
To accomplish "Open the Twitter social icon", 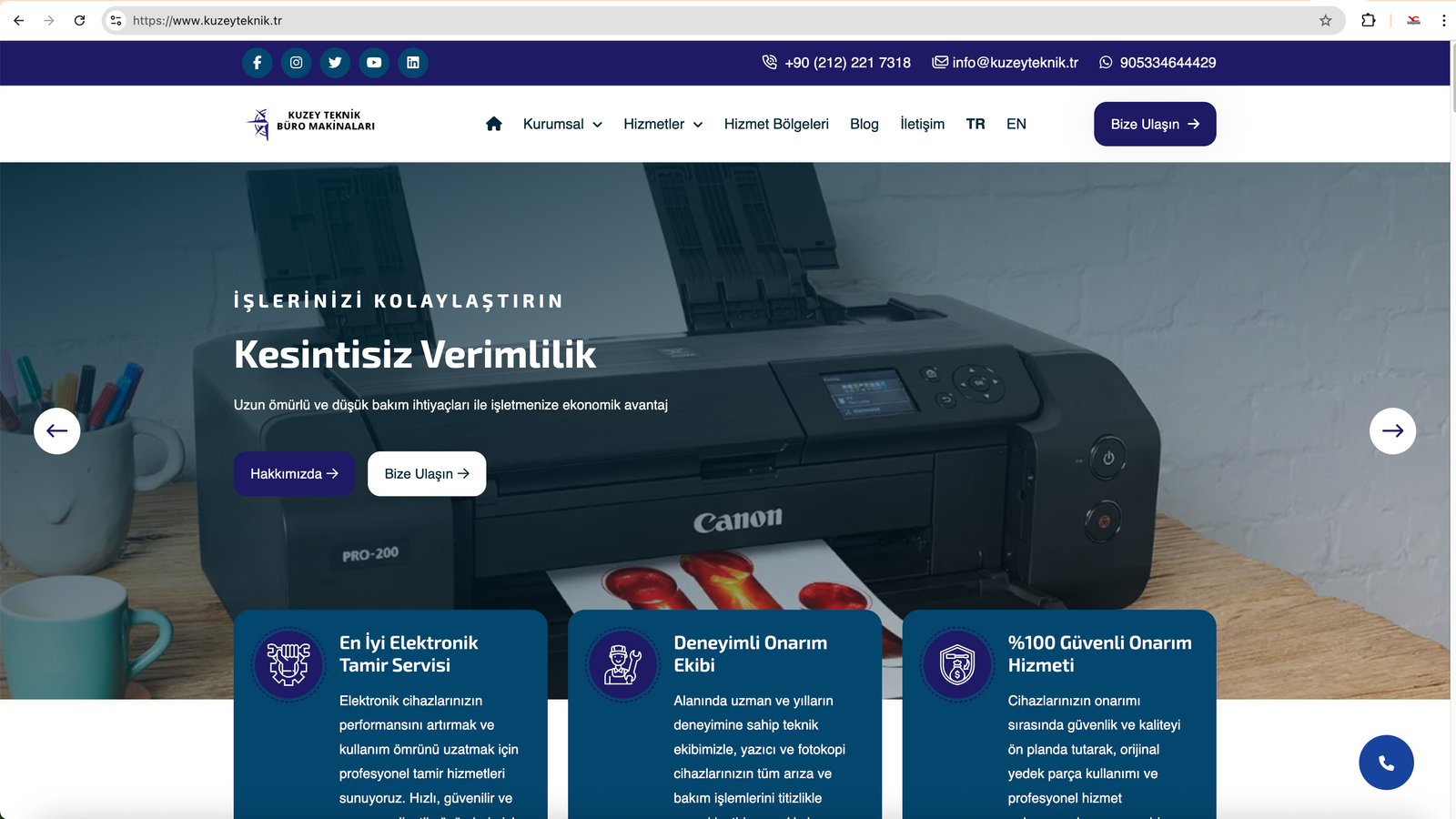I will [335, 63].
